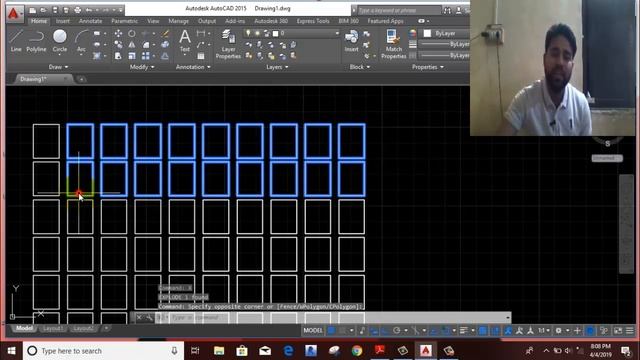Activate the Move tool in Modify panel
Image resolution: width=640 pixels, height=360 pixels.
point(118,33)
